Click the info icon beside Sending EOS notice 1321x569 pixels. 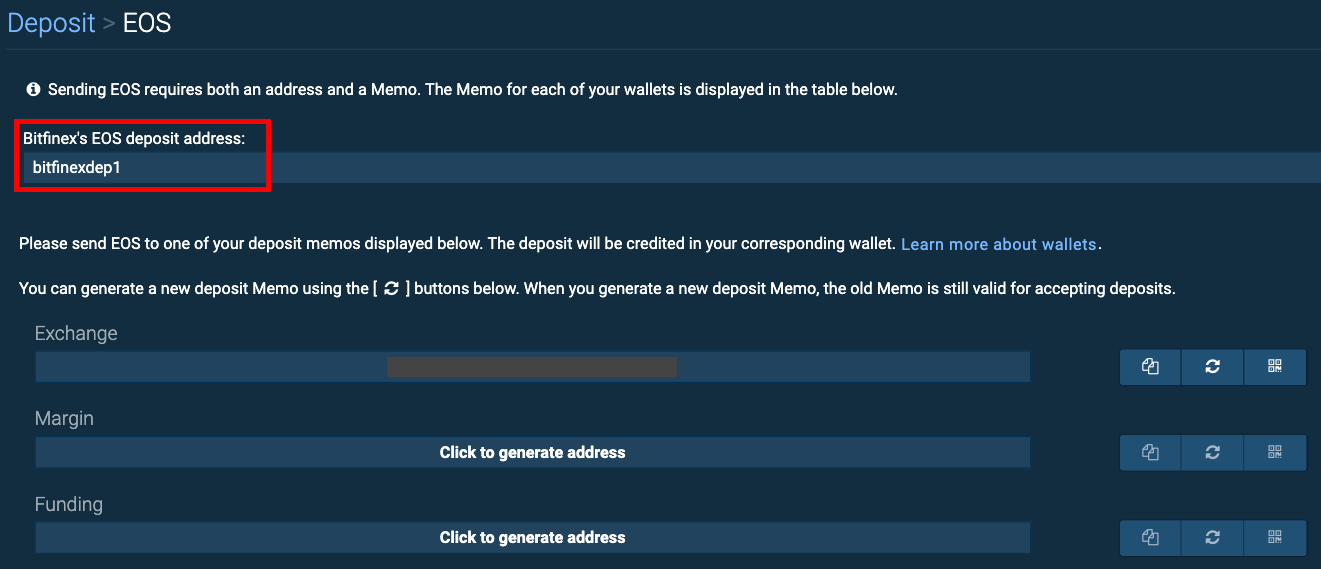pyautogui.click(x=33, y=90)
